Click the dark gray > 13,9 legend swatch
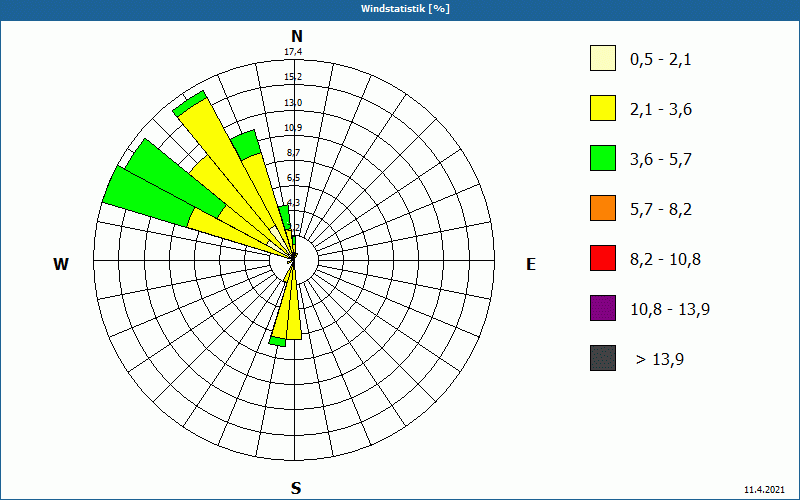The image size is (800, 500). 603,358
